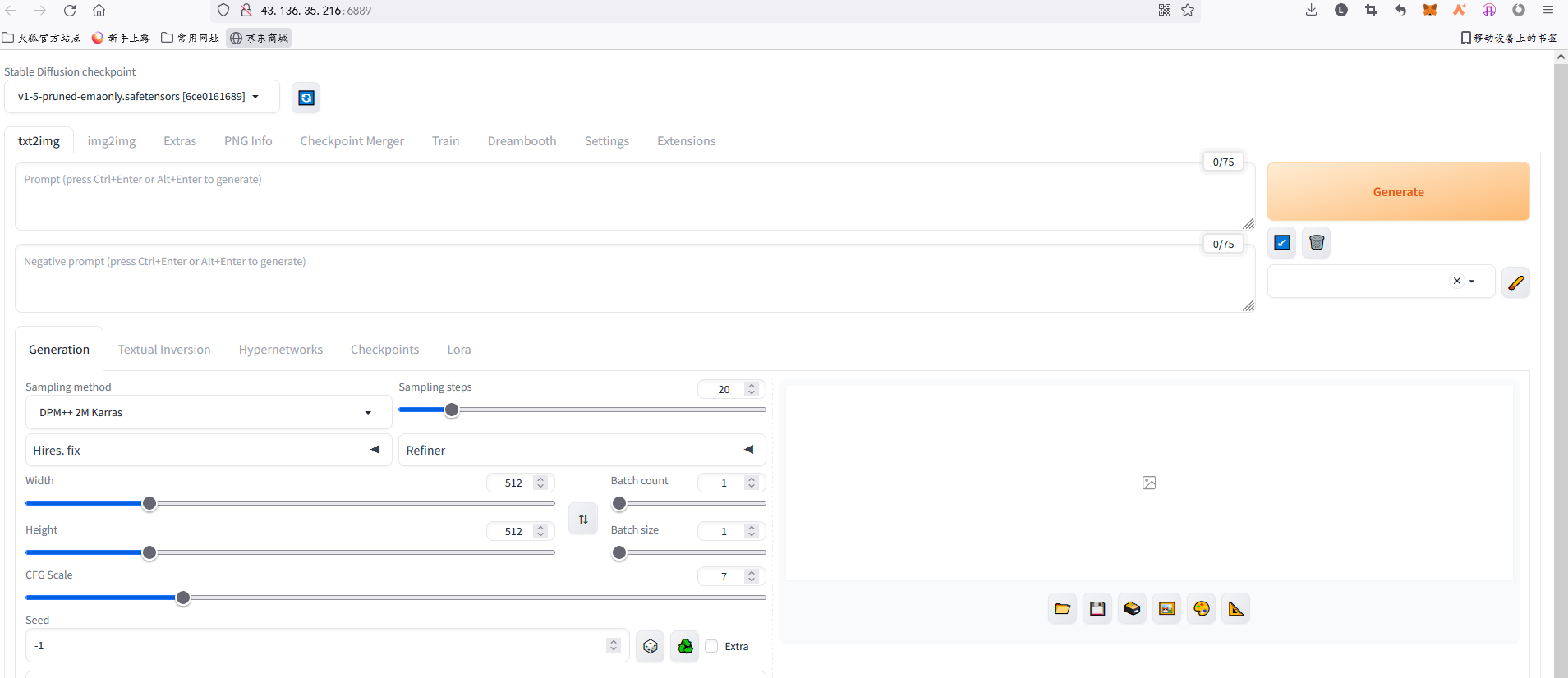1568x678 pixels.
Task: Refresh the Stable Diffusion checkpoint list
Action: pyautogui.click(x=306, y=98)
